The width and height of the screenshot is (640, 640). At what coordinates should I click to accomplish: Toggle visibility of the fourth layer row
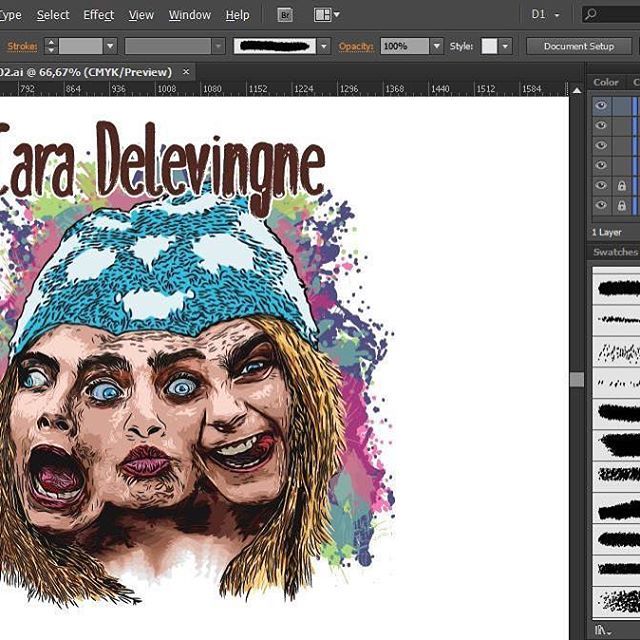click(601, 165)
